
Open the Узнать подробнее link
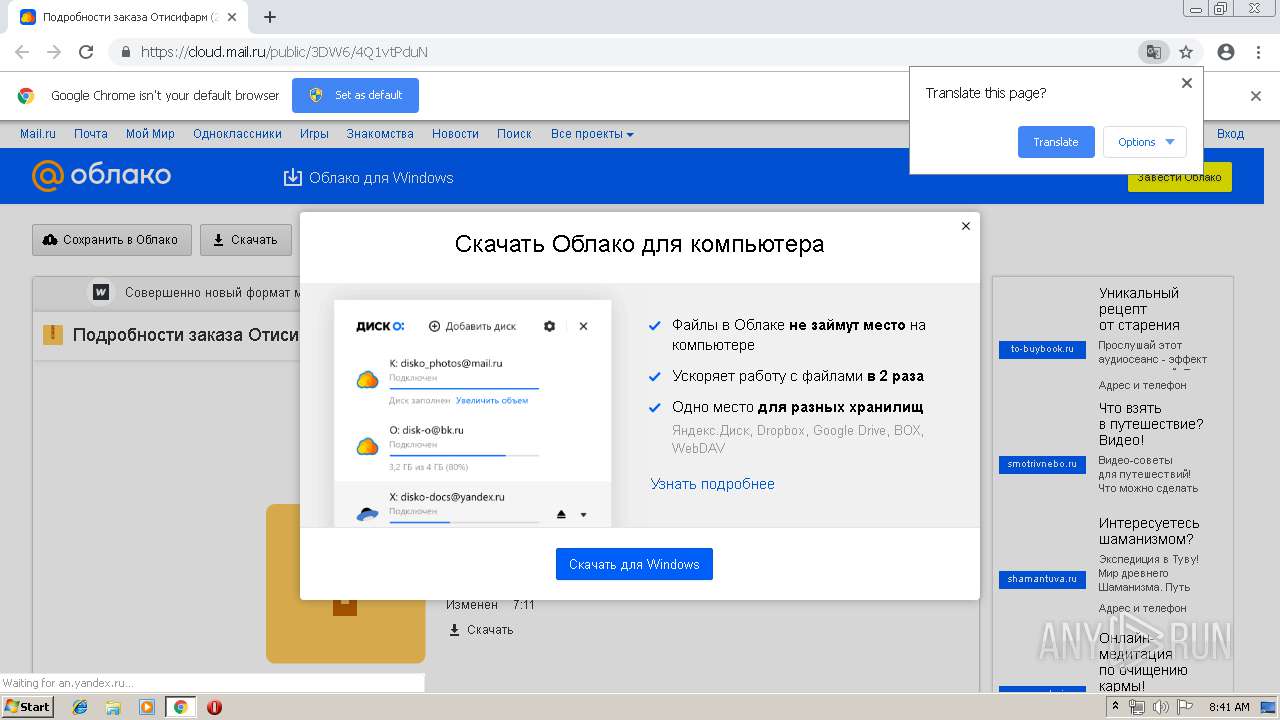coord(712,484)
